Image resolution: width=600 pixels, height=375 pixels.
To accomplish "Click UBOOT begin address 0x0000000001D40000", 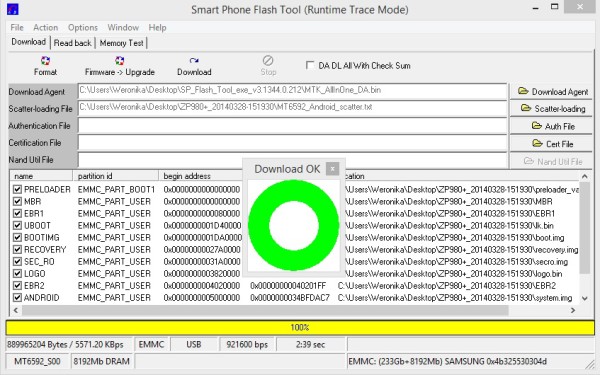I will coord(202,226).
